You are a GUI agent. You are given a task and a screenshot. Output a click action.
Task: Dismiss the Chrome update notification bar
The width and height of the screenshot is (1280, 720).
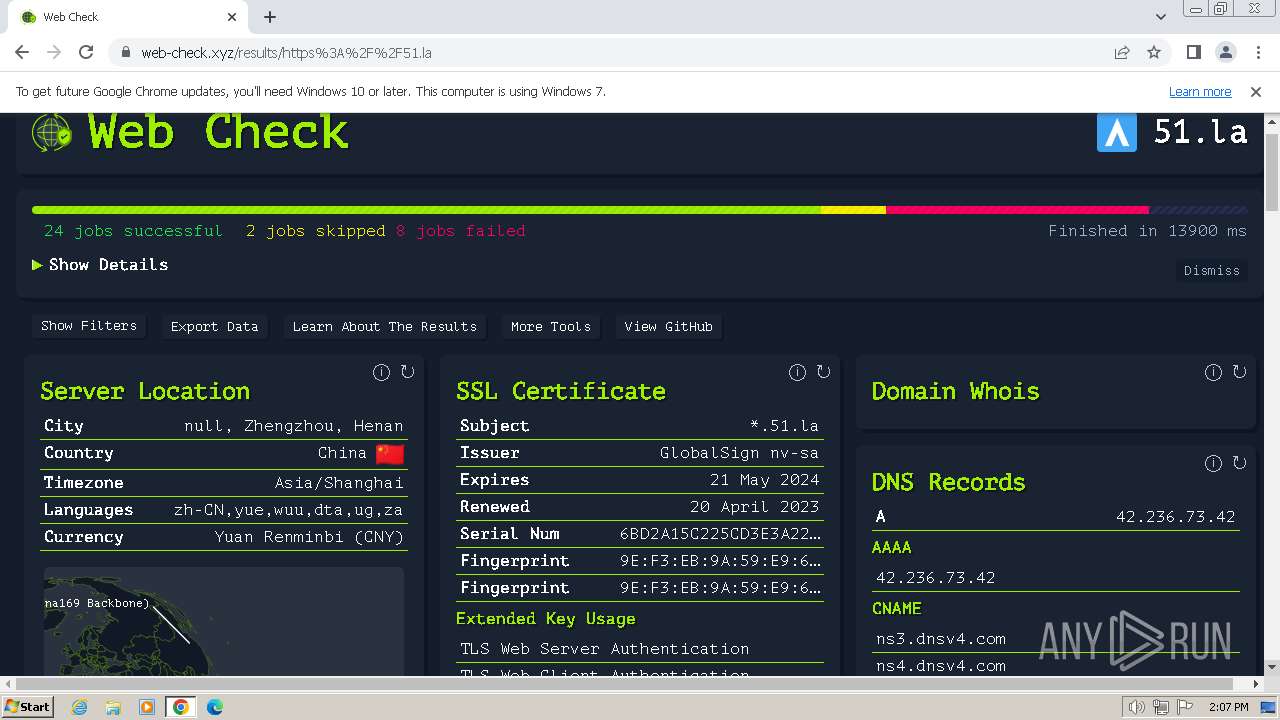1256,91
